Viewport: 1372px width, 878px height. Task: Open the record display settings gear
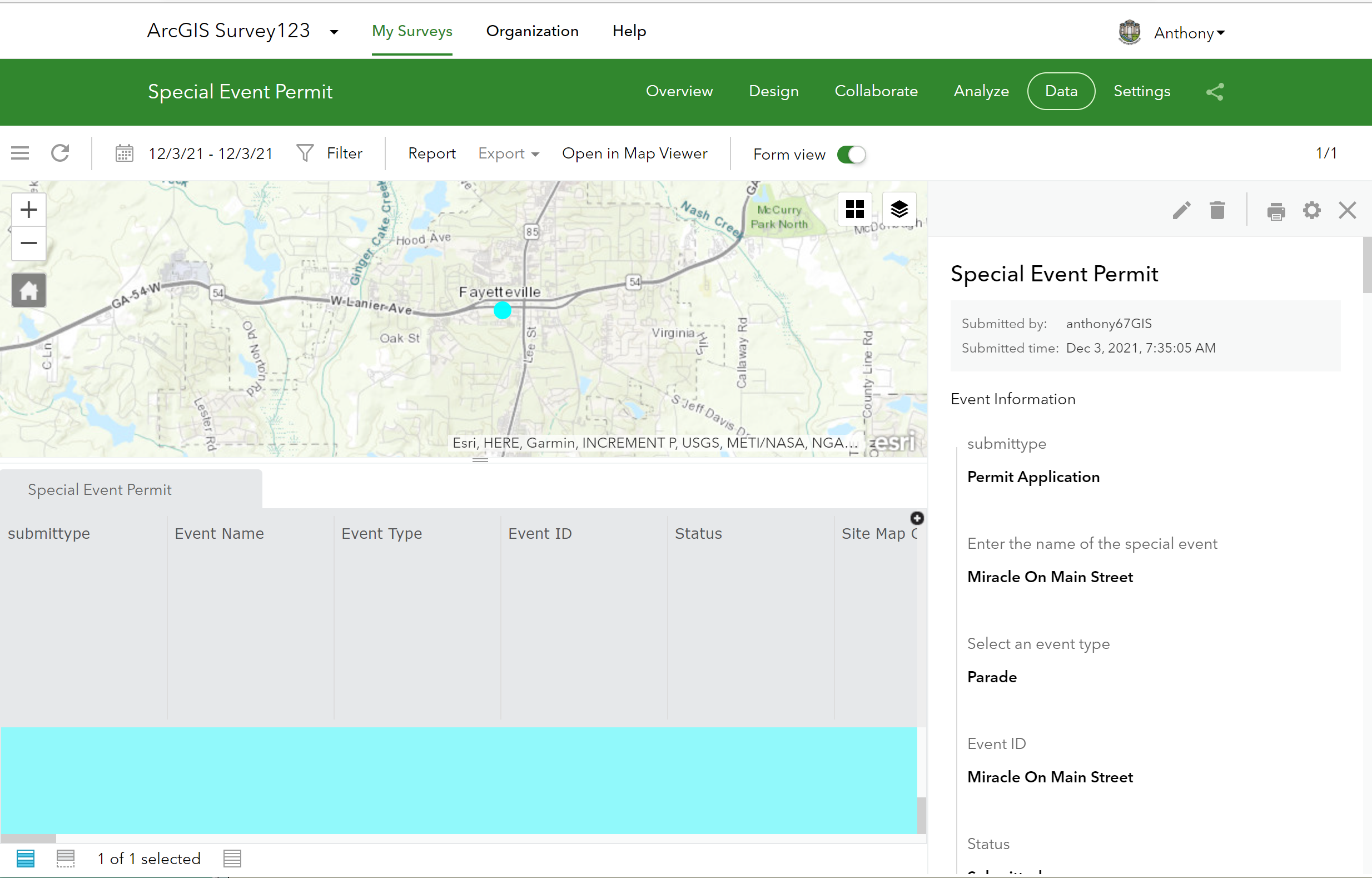pyautogui.click(x=1312, y=210)
